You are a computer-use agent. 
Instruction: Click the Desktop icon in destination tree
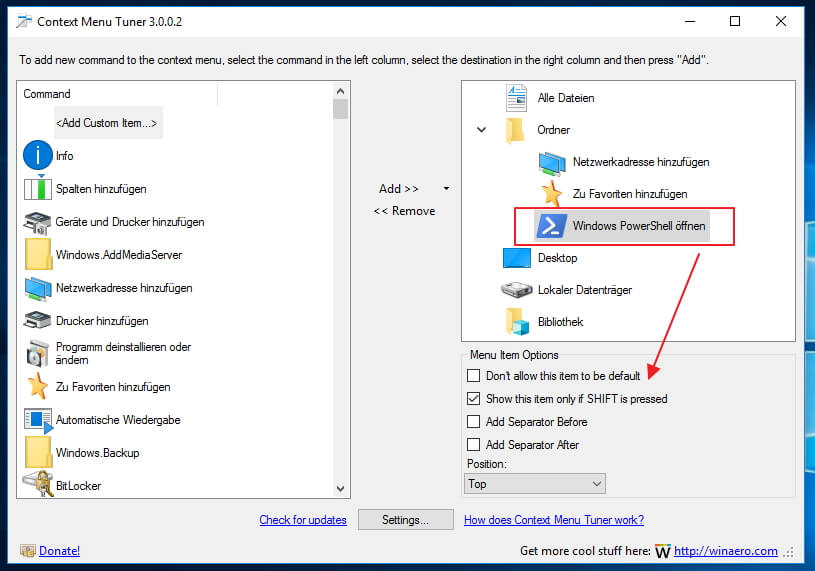tap(517, 258)
